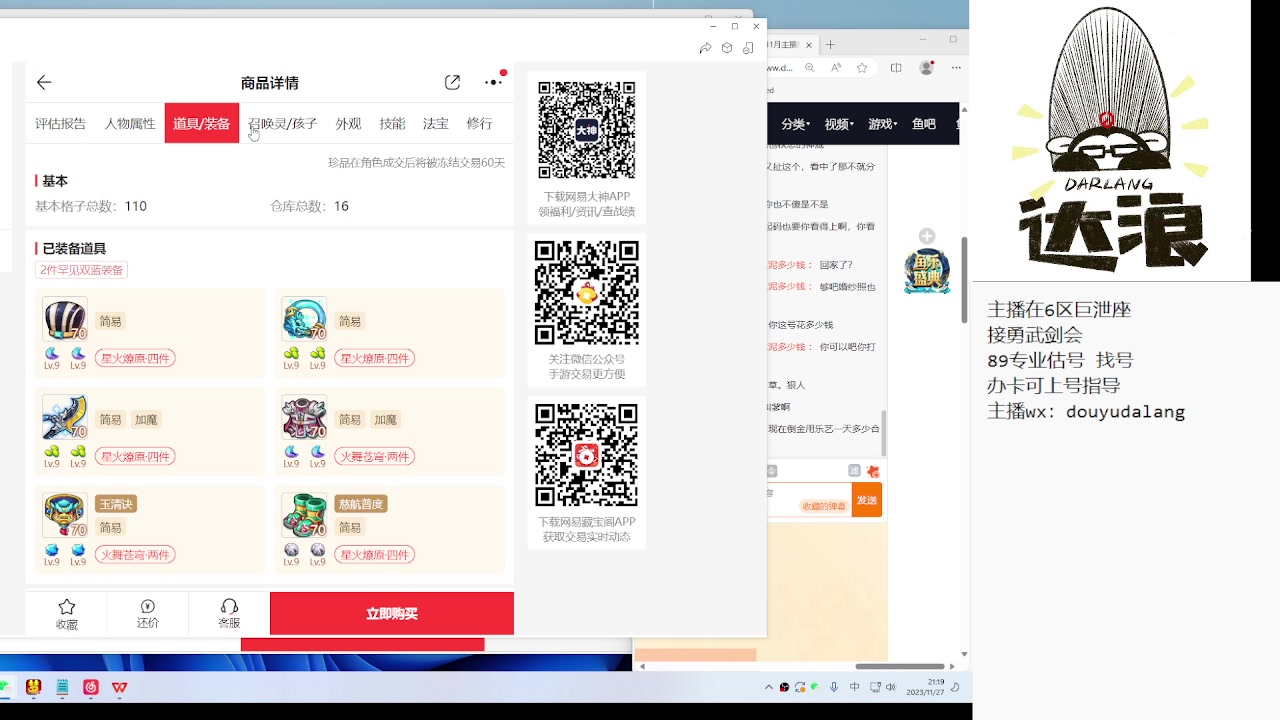Image resolution: width=1280 pixels, height=720 pixels.
Task: Open the striped helmet equipment icon
Action: pos(65,320)
